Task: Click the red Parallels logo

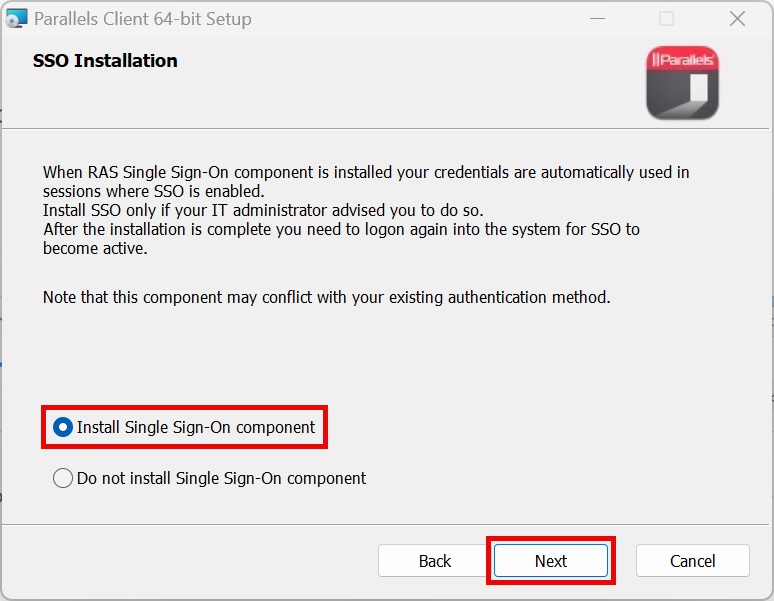Action: [682, 82]
